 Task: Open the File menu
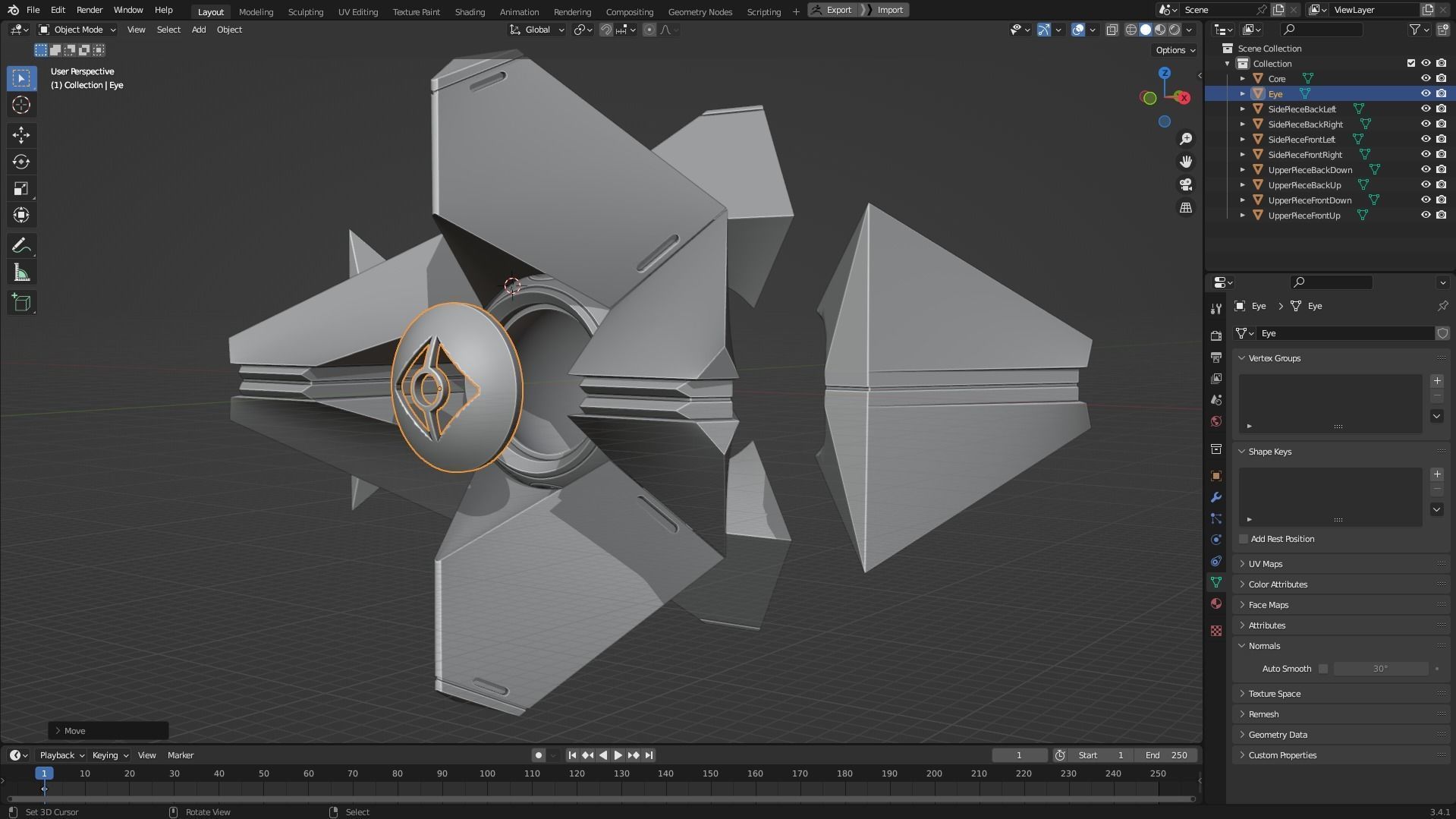pyautogui.click(x=33, y=10)
